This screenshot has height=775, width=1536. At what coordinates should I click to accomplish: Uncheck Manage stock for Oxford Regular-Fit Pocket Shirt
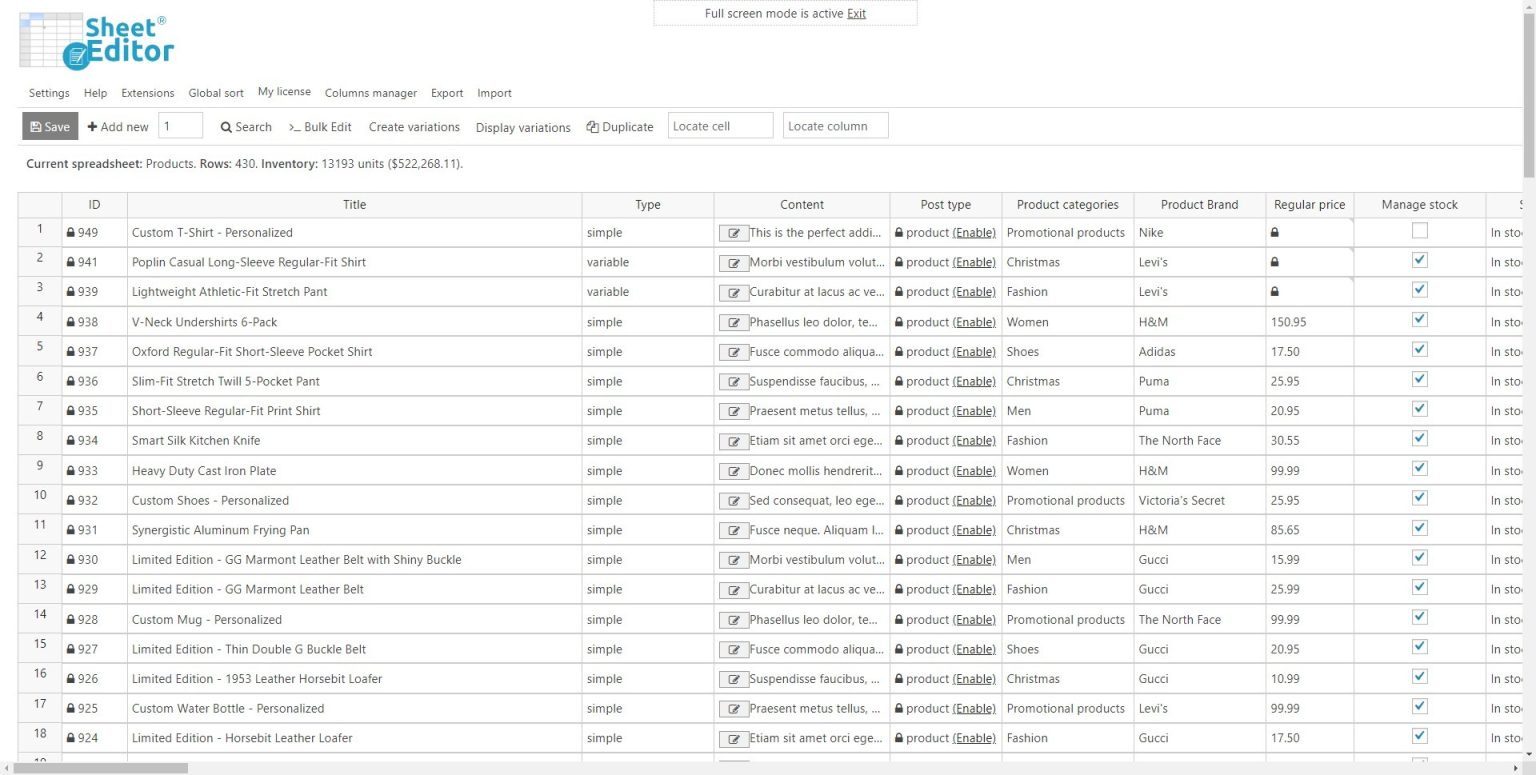point(1419,350)
